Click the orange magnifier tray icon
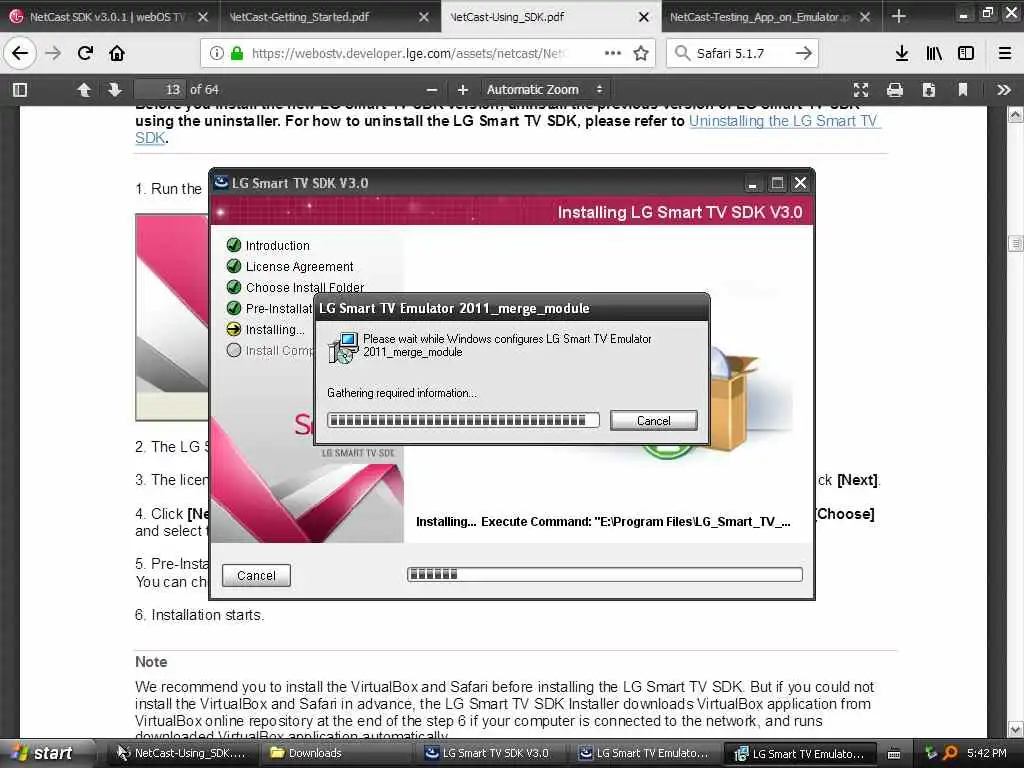The height and width of the screenshot is (768, 1024). coord(950,753)
